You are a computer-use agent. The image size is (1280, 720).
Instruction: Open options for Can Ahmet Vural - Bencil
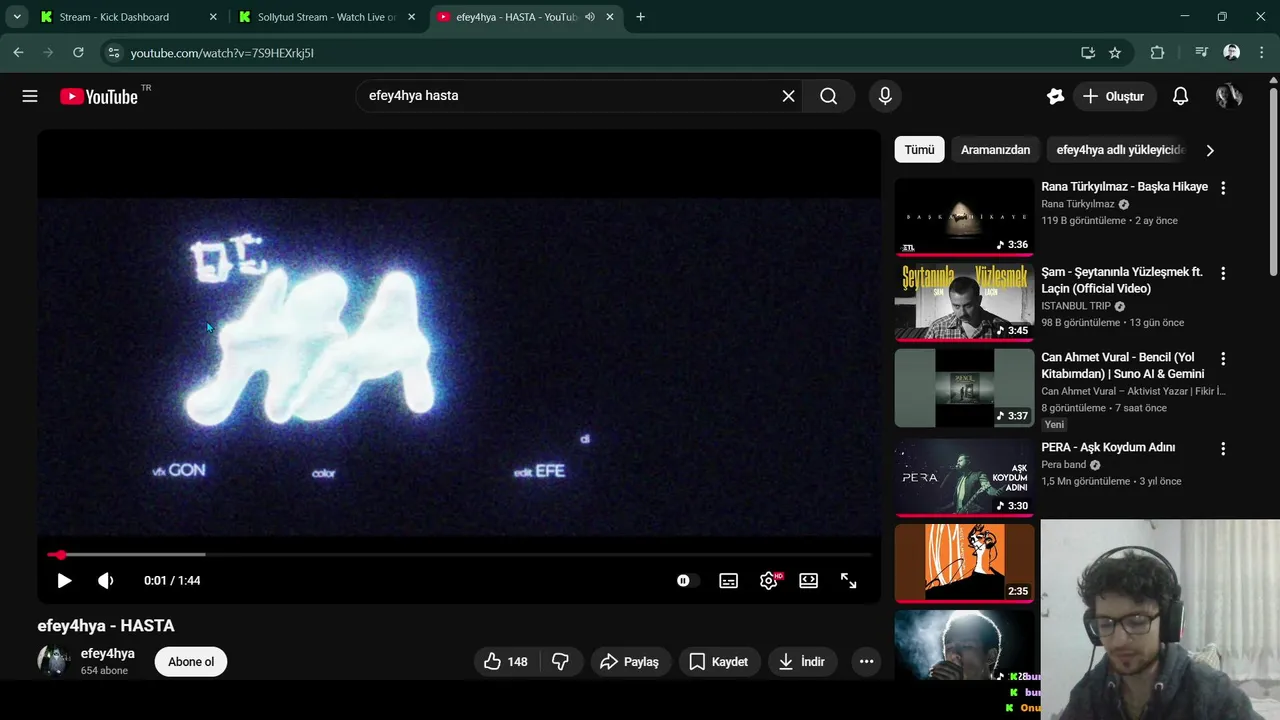[1223, 358]
